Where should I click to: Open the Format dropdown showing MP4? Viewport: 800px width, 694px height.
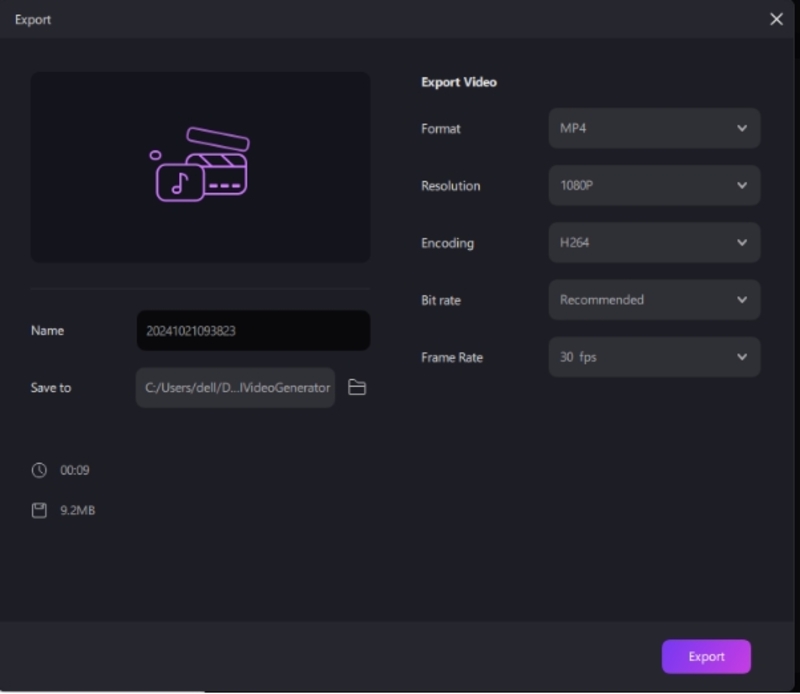click(654, 129)
